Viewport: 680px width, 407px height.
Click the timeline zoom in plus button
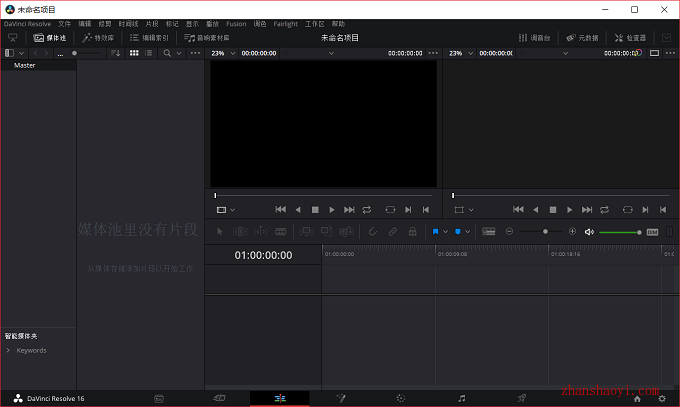[572, 232]
